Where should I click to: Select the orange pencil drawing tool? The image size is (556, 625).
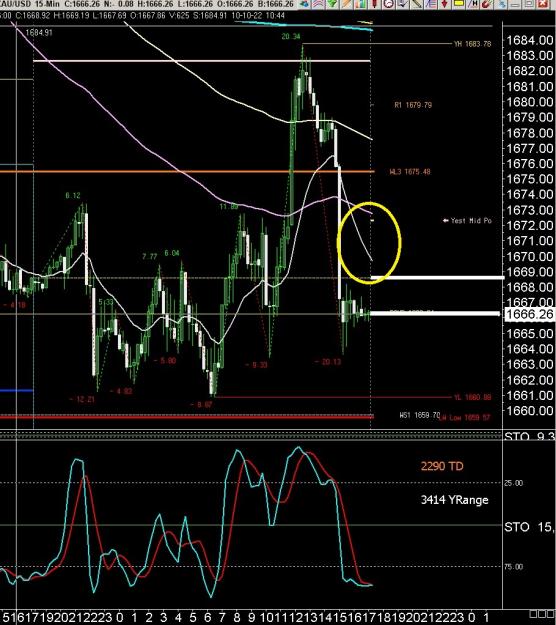click(x=346, y=4)
